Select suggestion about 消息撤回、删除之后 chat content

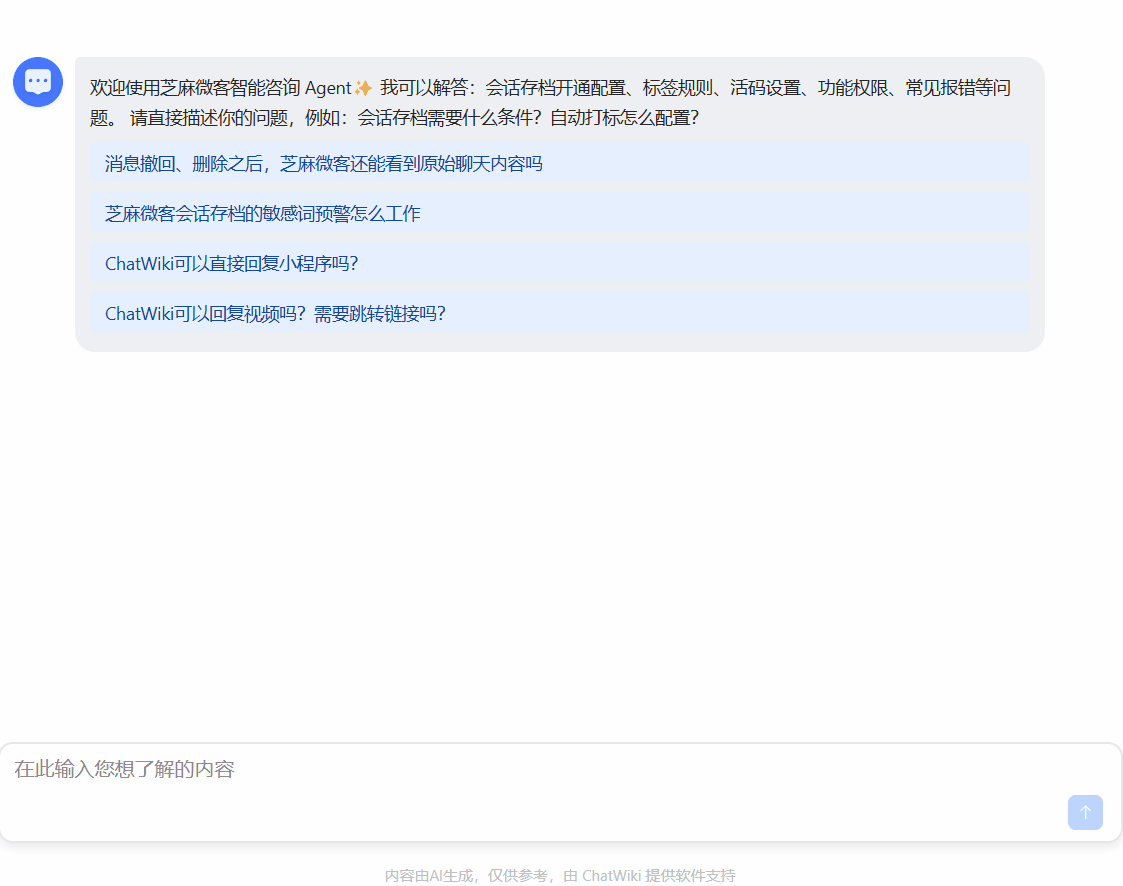pyautogui.click(x=560, y=163)
